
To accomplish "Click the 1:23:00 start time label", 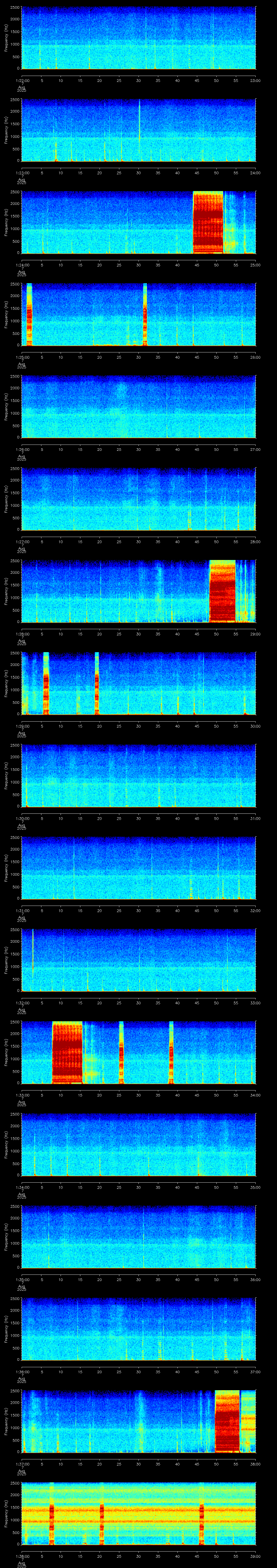I will click(22, 173).
